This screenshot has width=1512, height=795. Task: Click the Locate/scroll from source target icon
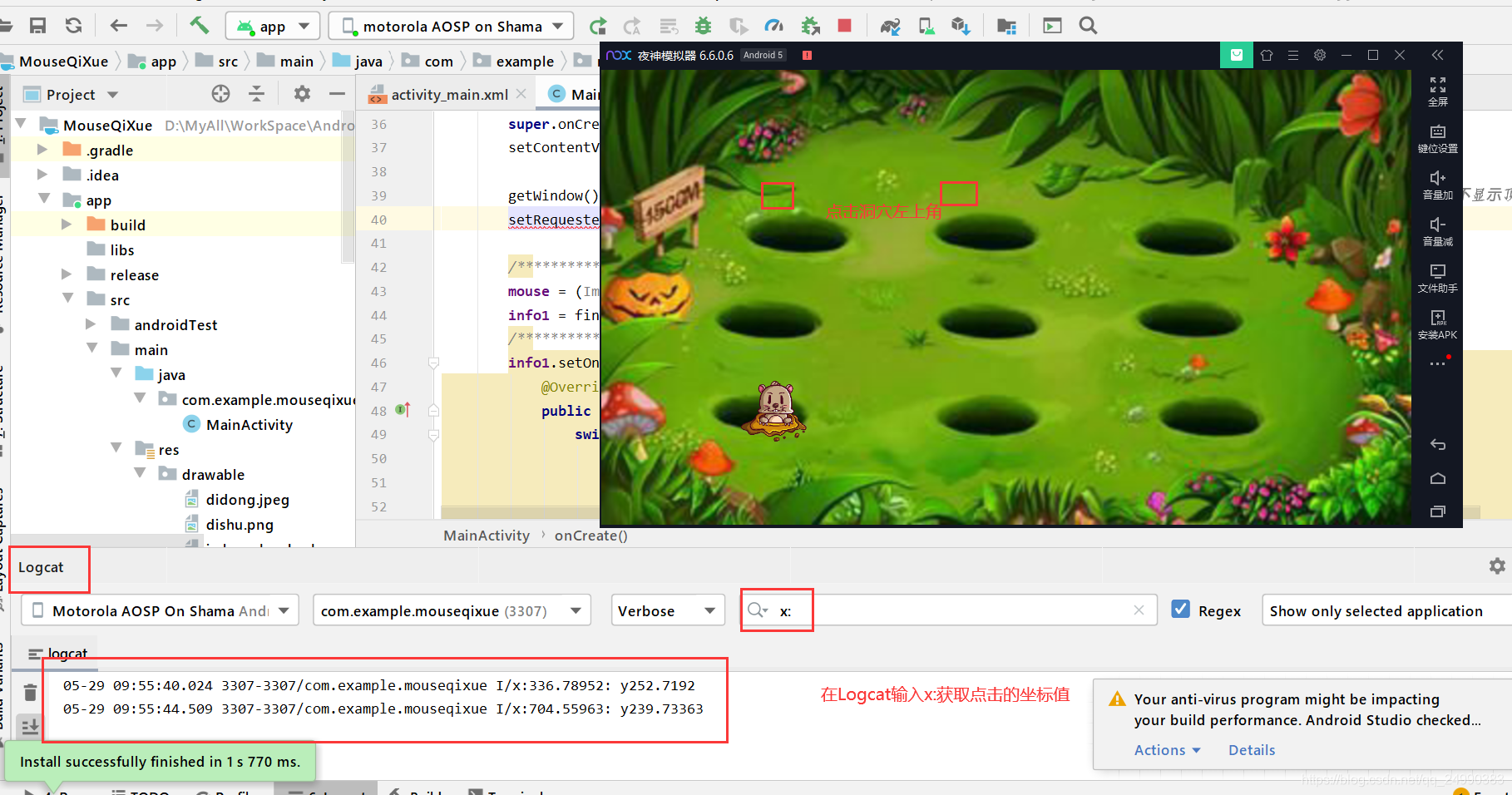(220, 94)
